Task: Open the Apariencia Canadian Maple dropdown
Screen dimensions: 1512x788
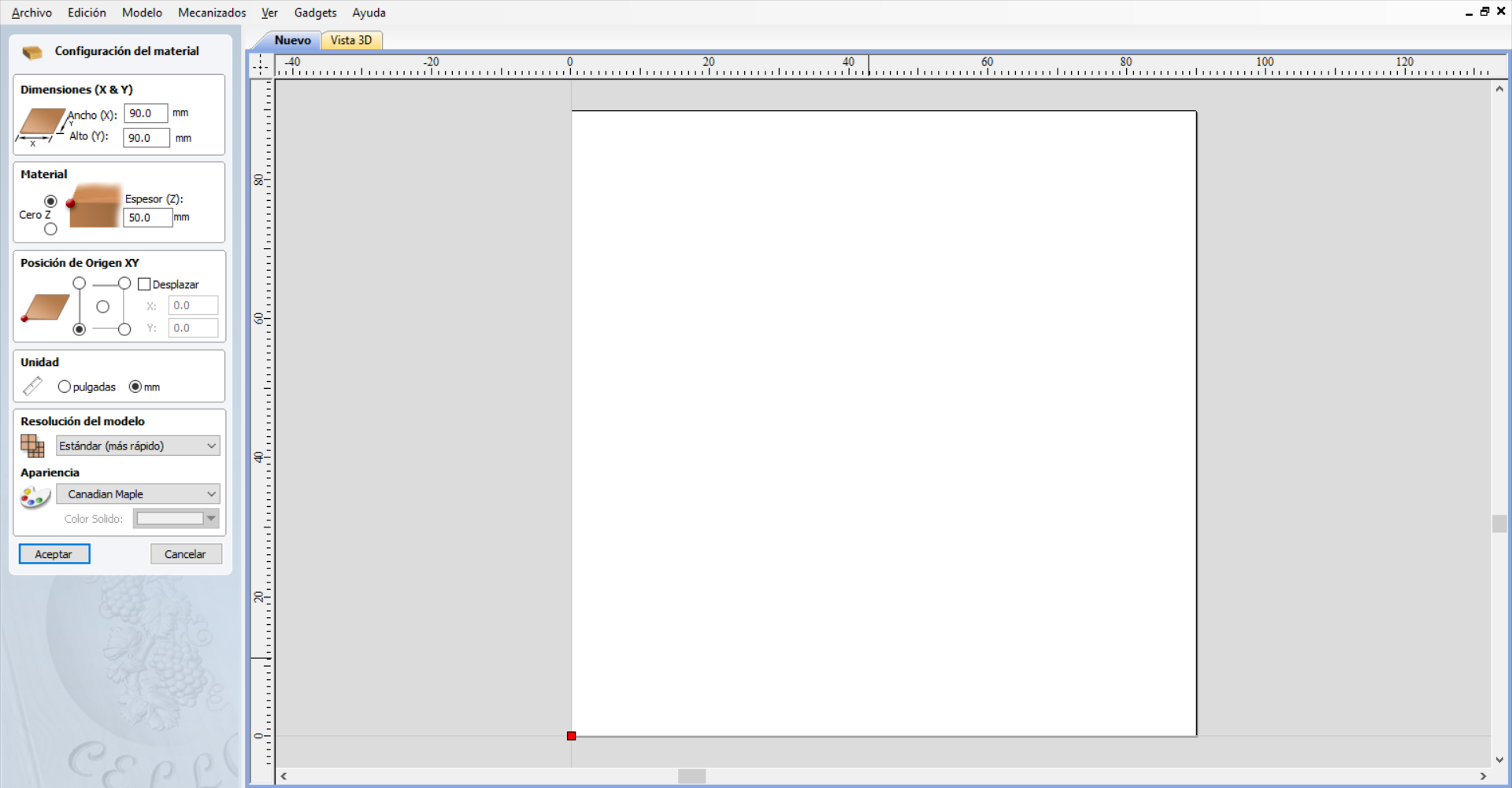Action: 138,494
